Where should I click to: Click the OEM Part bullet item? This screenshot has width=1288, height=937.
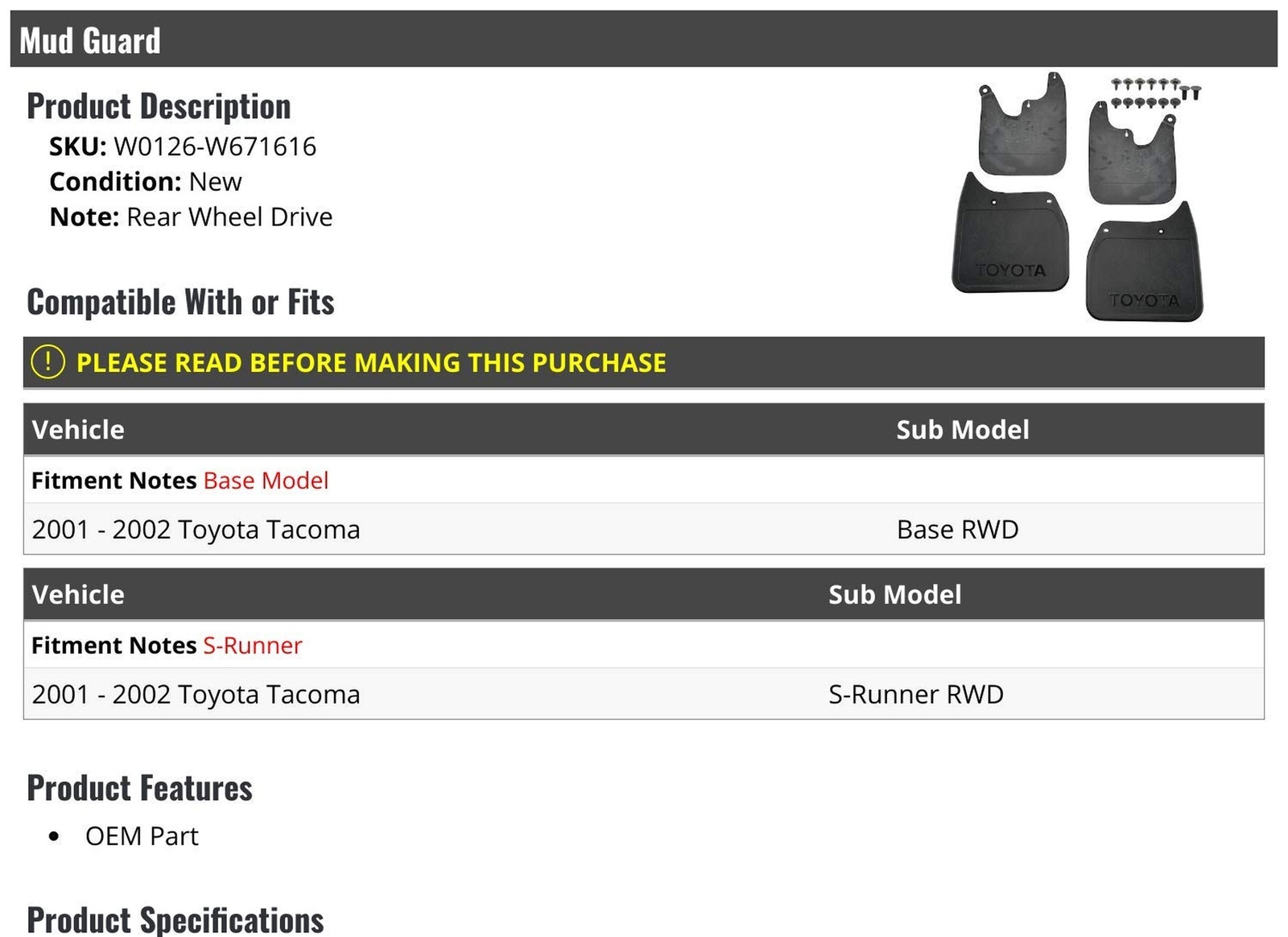pos(142,836)
